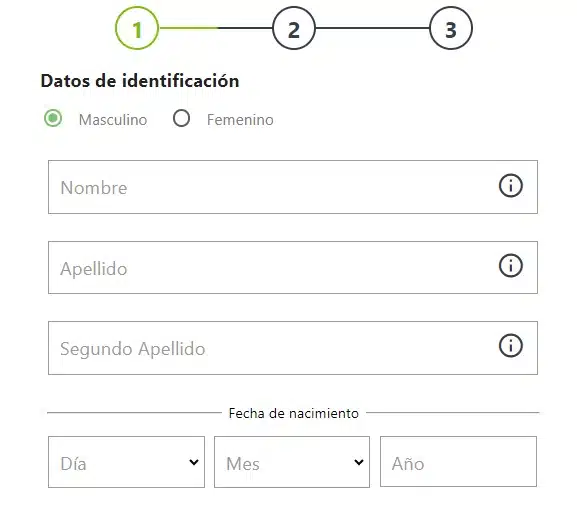This screenshot has height=523, width=577.
Task: Open the Día dropdown
Action: tap(126, 462)
